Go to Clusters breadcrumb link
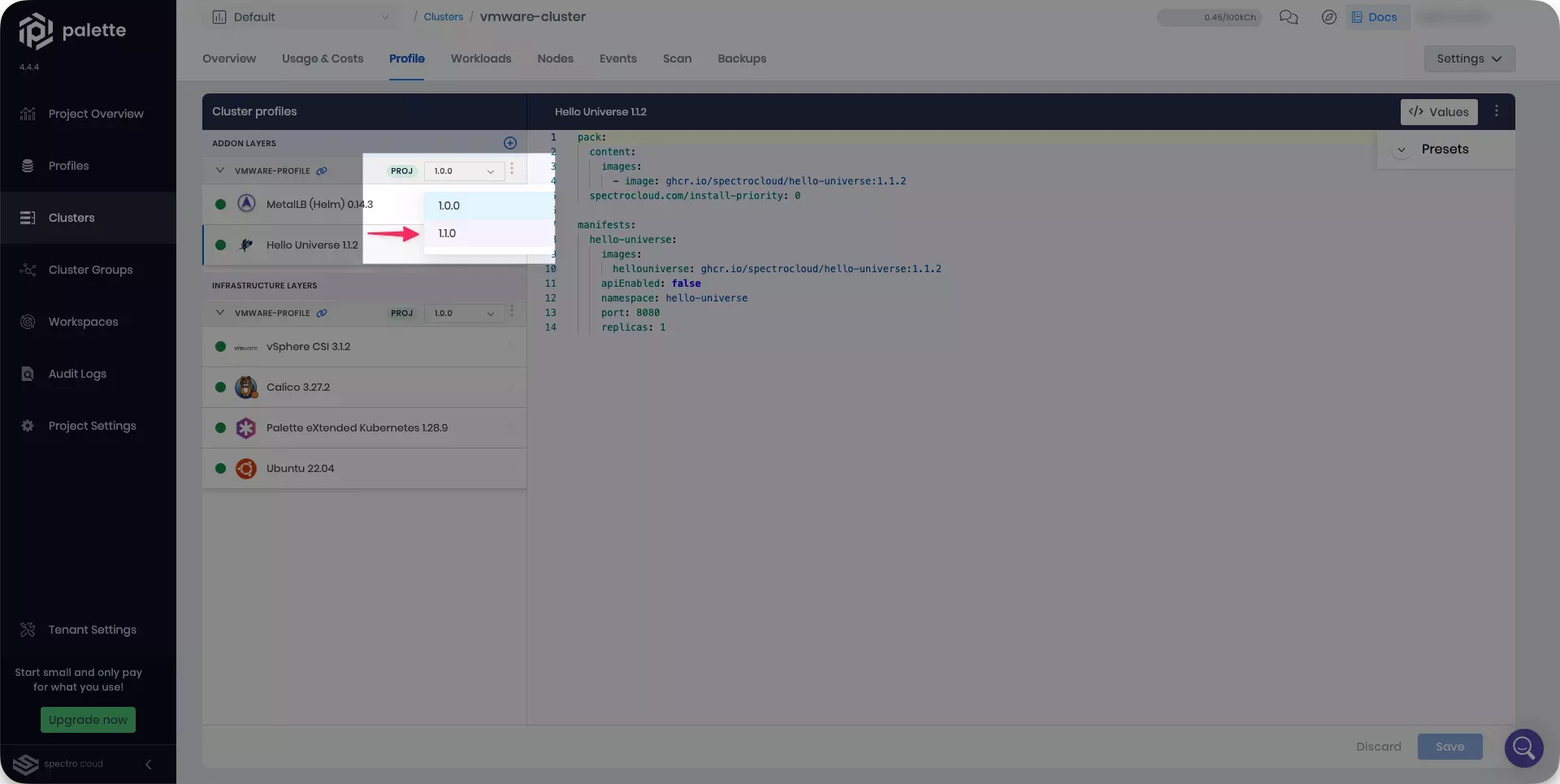 point(444,17)
